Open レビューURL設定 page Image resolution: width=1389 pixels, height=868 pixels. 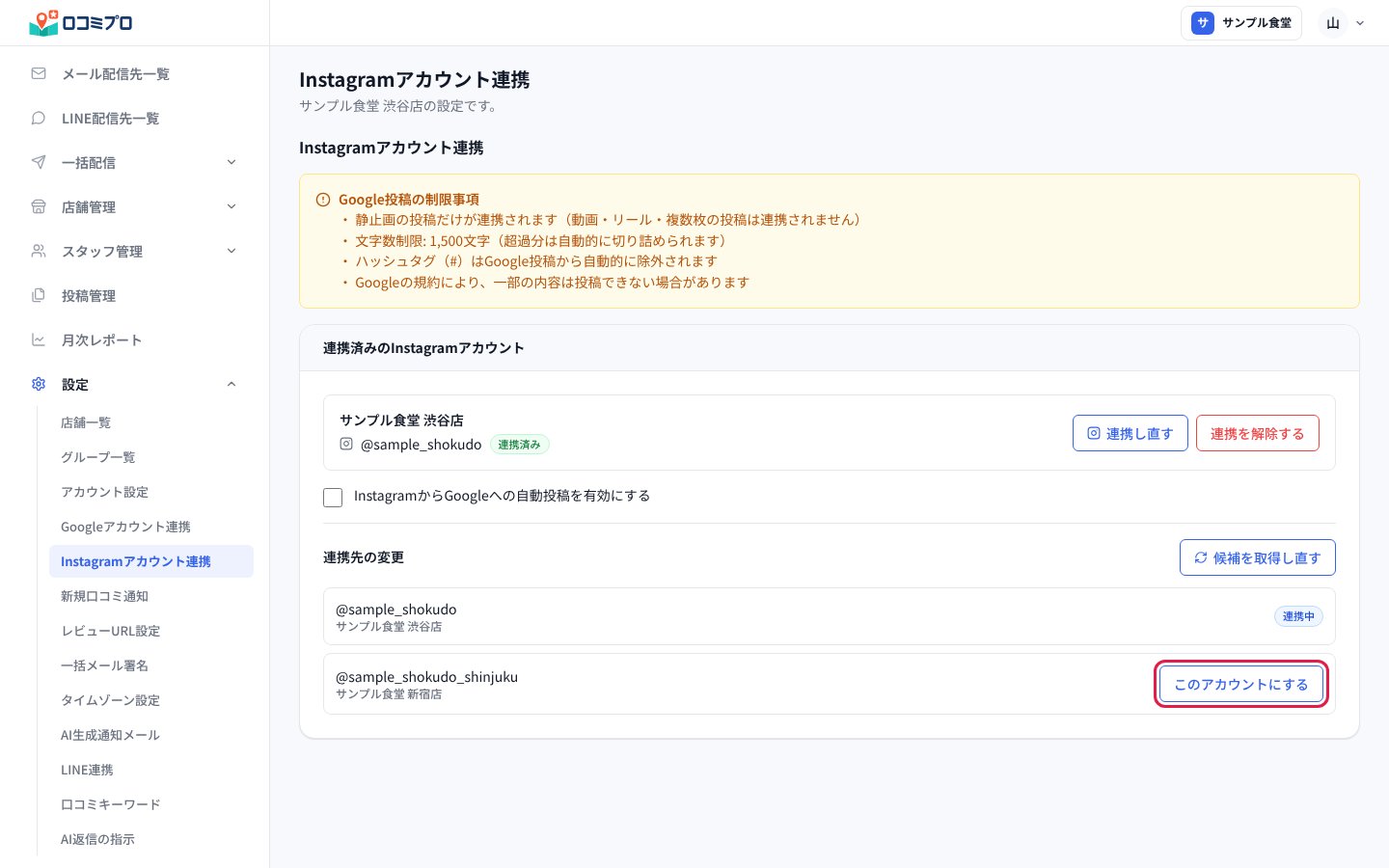[x=151, y=631]
